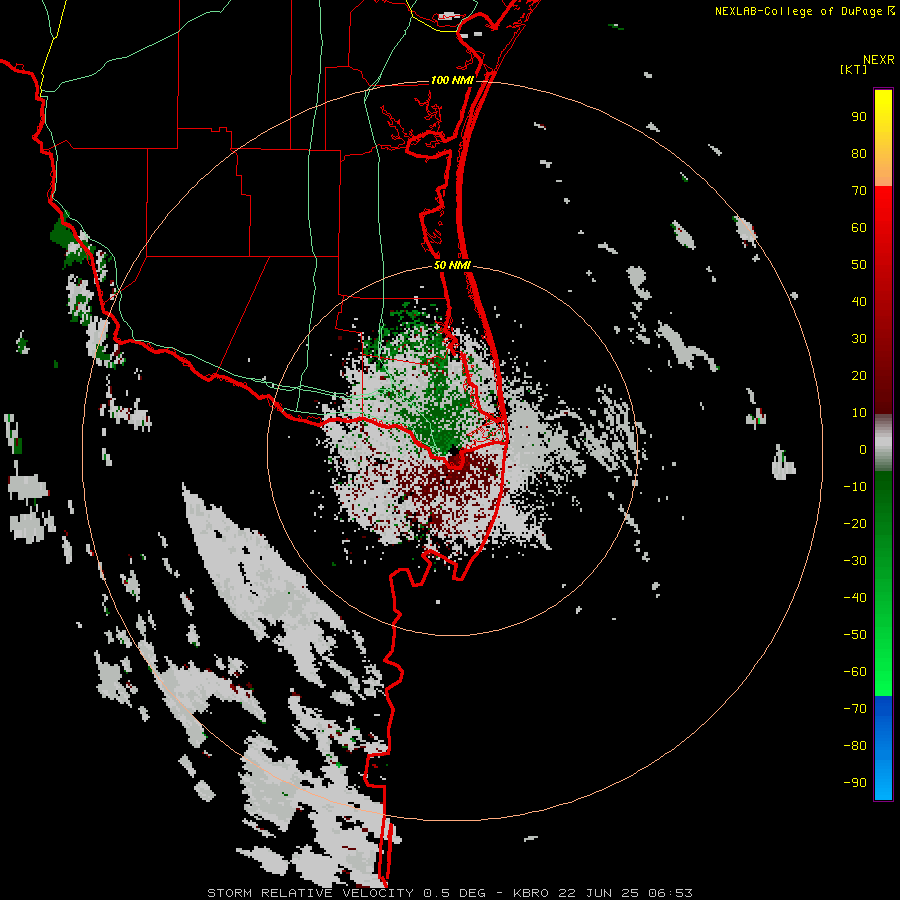Click the 70 value on the velocity scale
This screenshot has width=900, height=900.
(859, 191)
